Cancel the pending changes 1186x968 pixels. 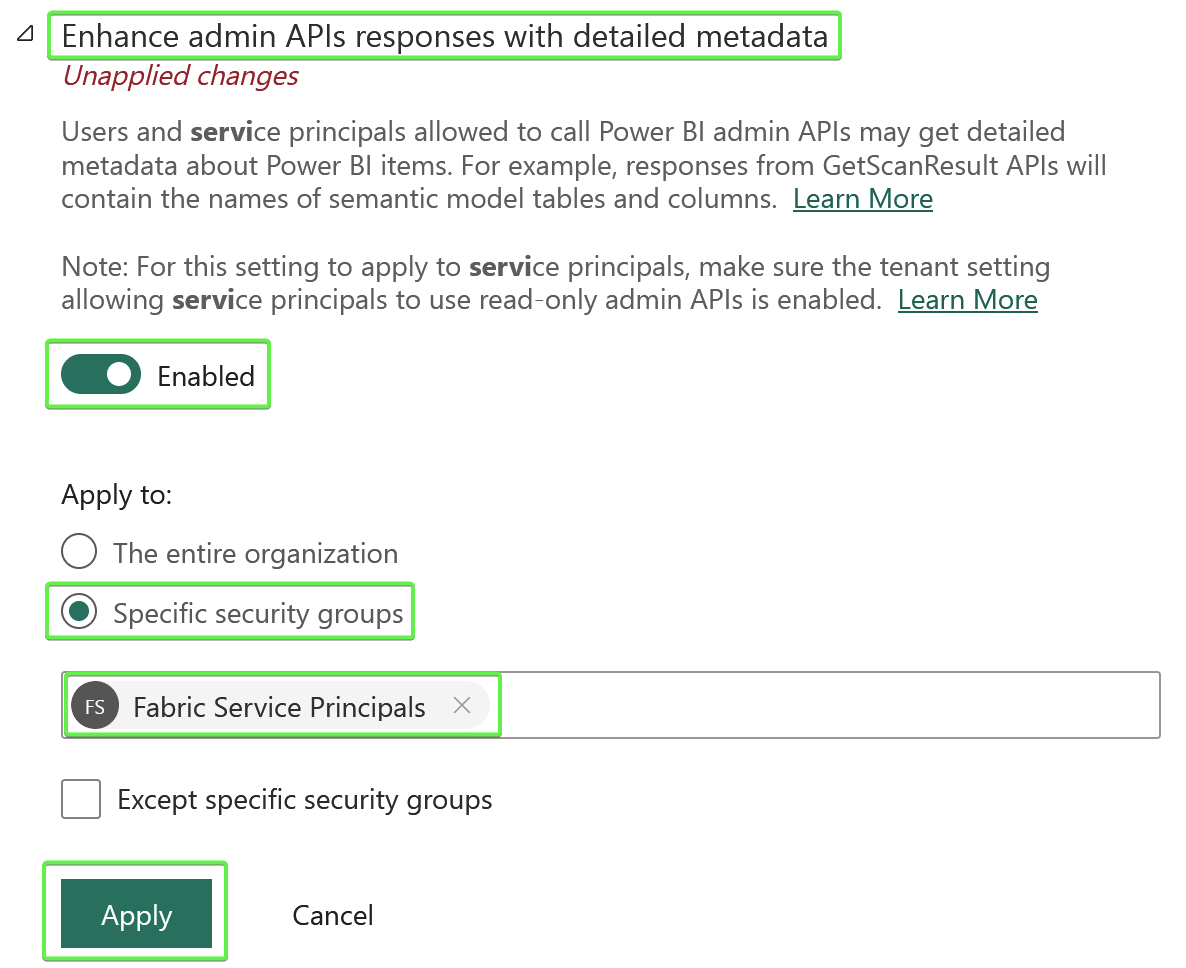click(332, 914)
